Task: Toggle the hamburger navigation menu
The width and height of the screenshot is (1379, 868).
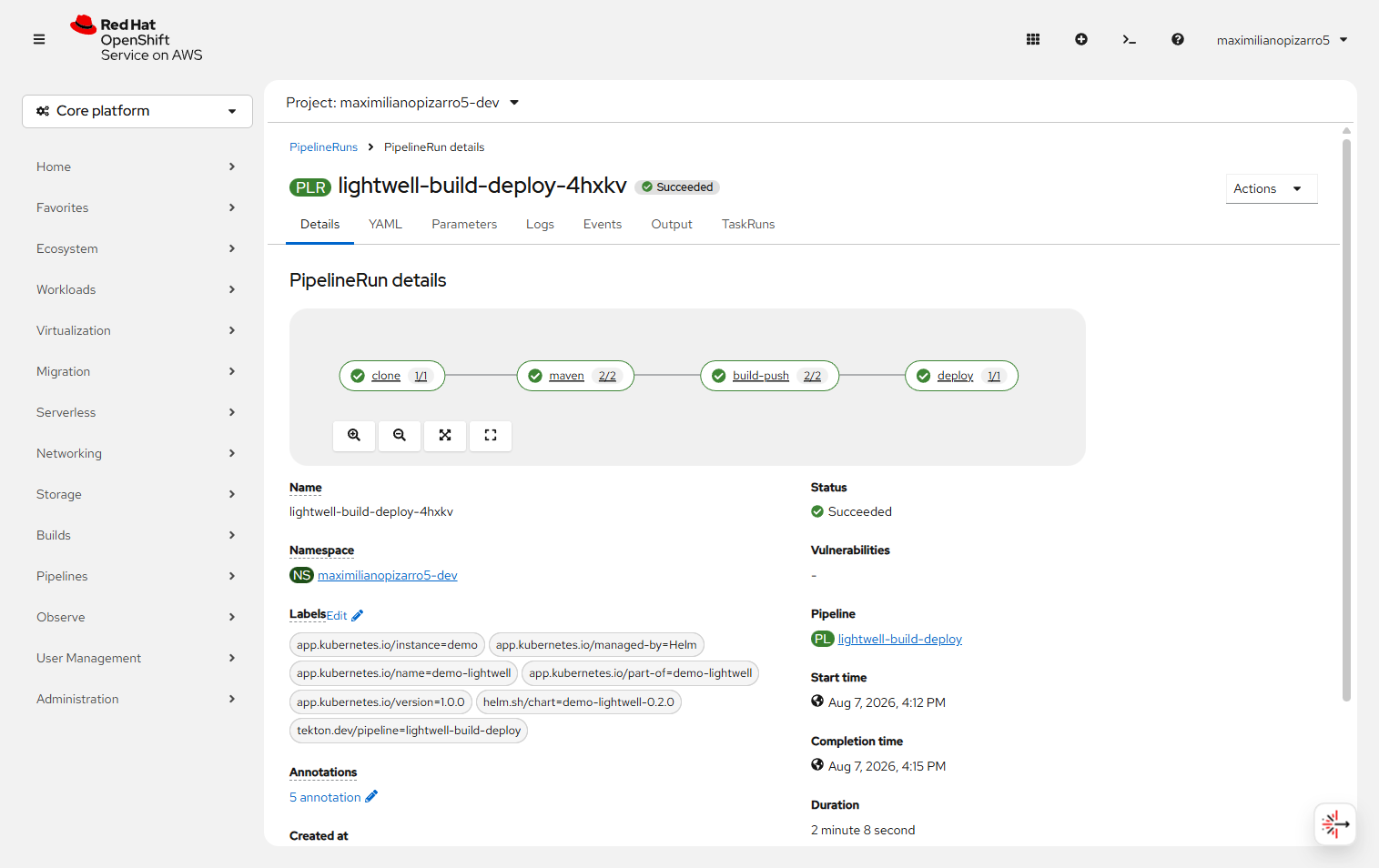Action: [39, 39]
